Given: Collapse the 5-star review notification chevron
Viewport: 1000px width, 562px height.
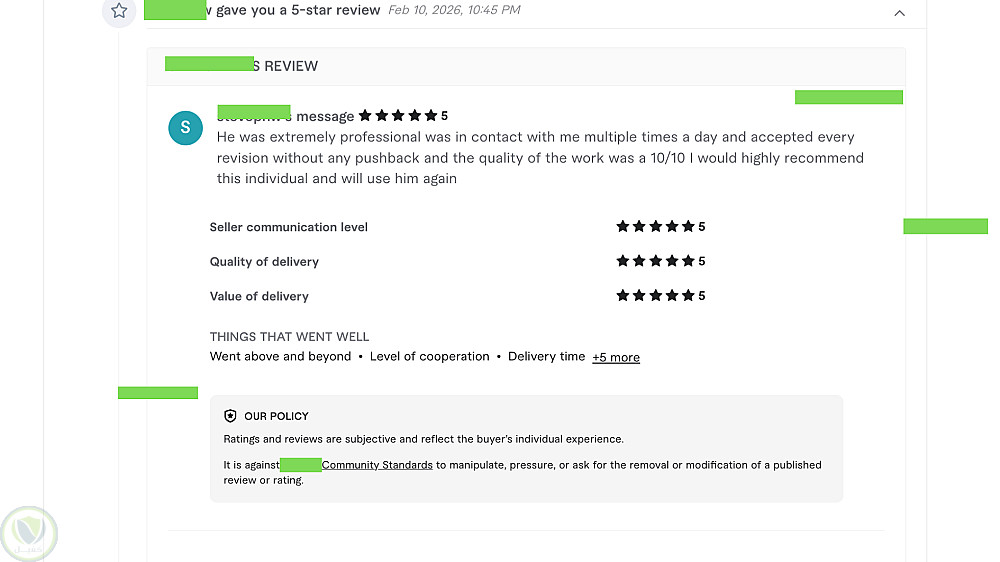Looking at the screenshot, I should (x=899, y=13).
